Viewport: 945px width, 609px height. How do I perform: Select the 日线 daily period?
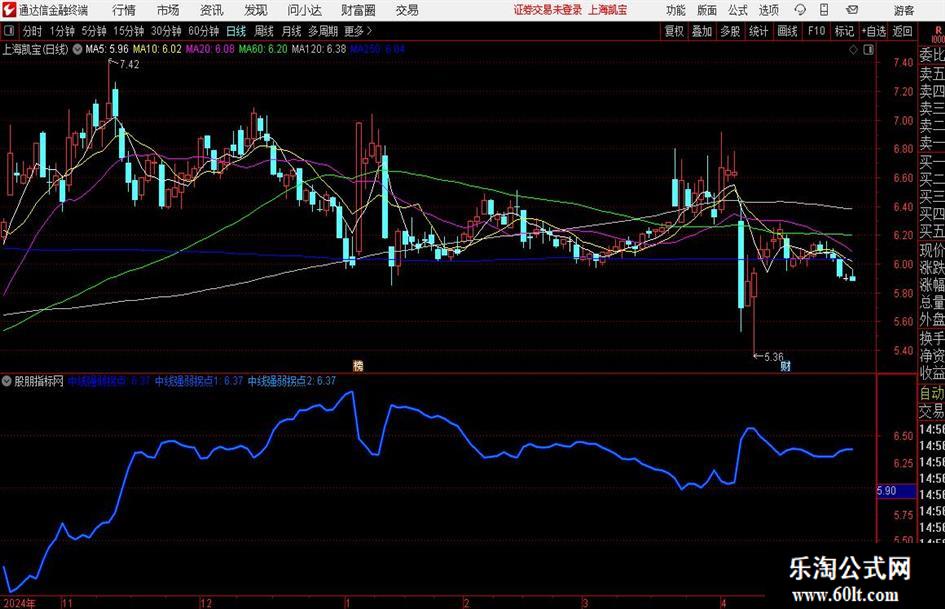click(x=236, y=31)
